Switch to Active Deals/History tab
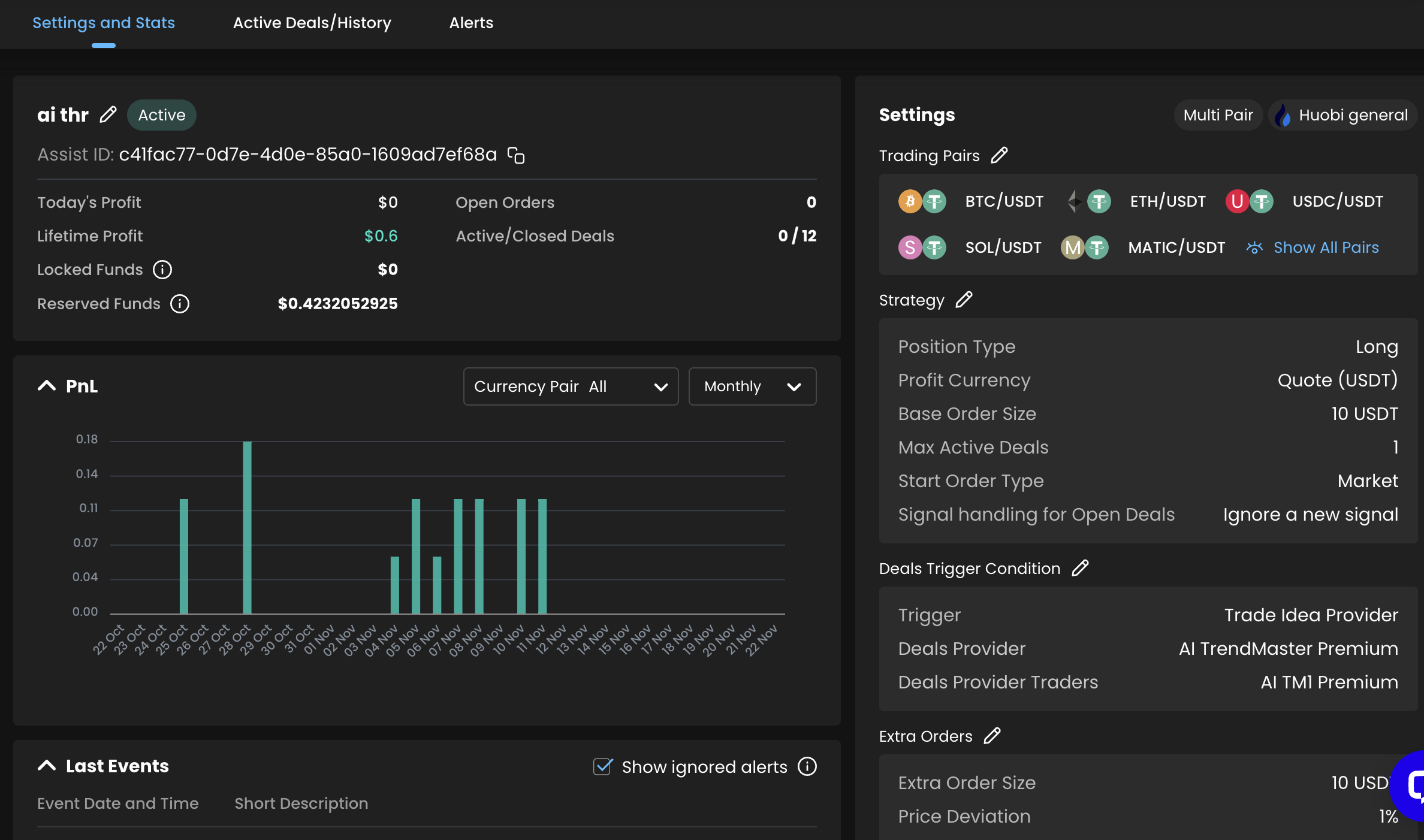This screenshot has width=1424, height=840. coord(312,23)
